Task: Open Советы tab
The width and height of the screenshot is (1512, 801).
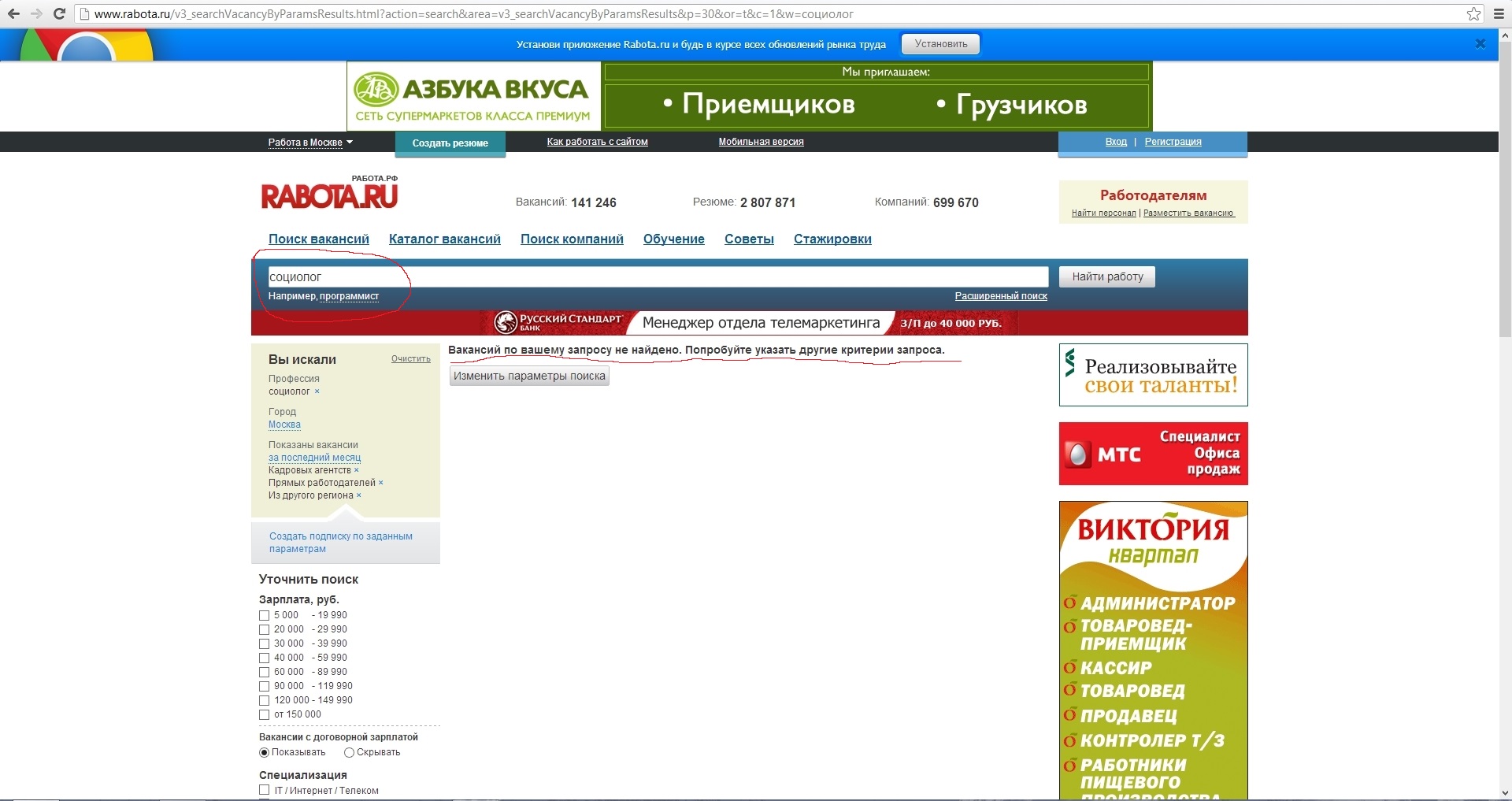Action: point(749,239)
